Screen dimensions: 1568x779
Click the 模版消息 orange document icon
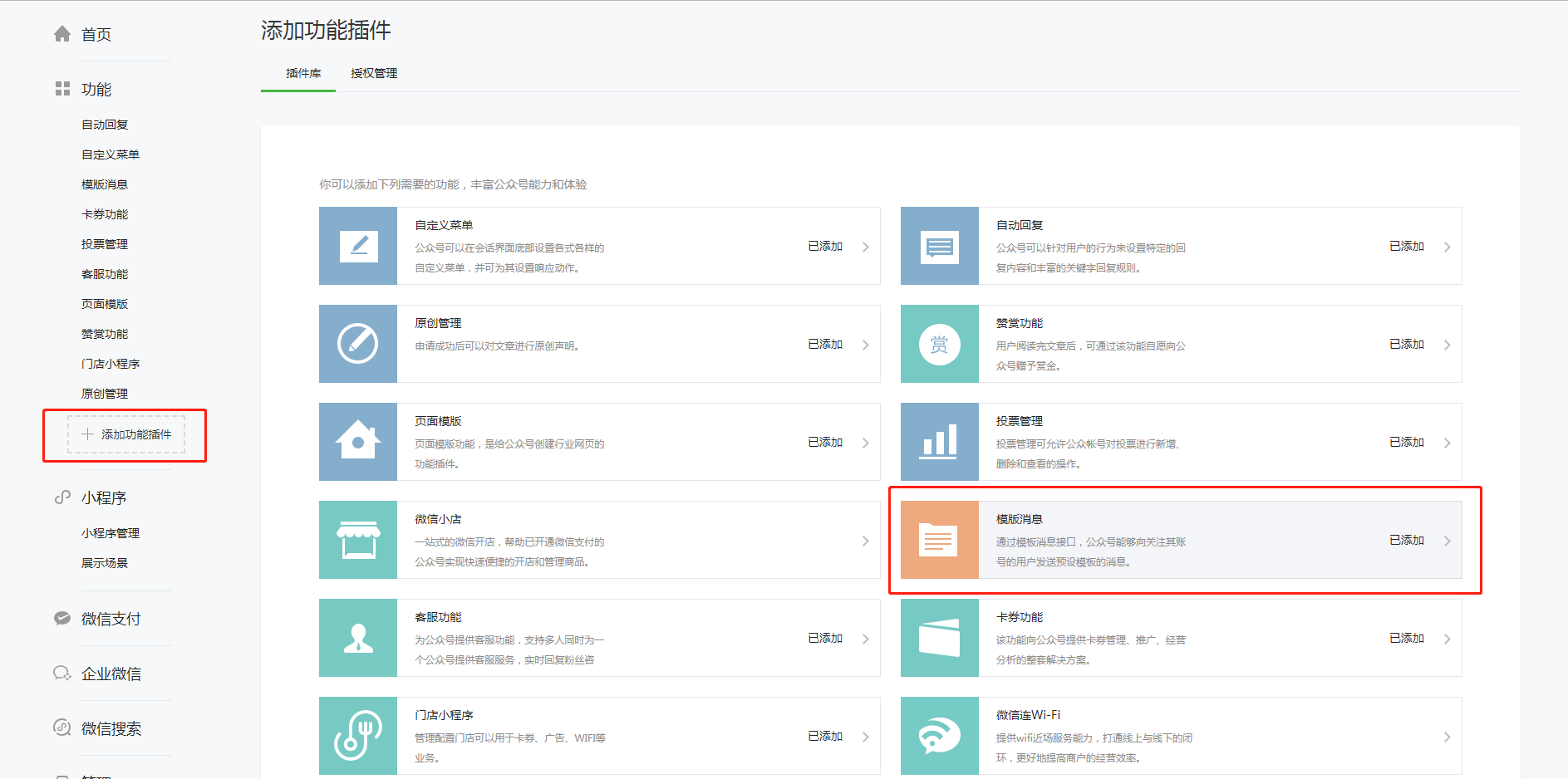coord(940,540)
